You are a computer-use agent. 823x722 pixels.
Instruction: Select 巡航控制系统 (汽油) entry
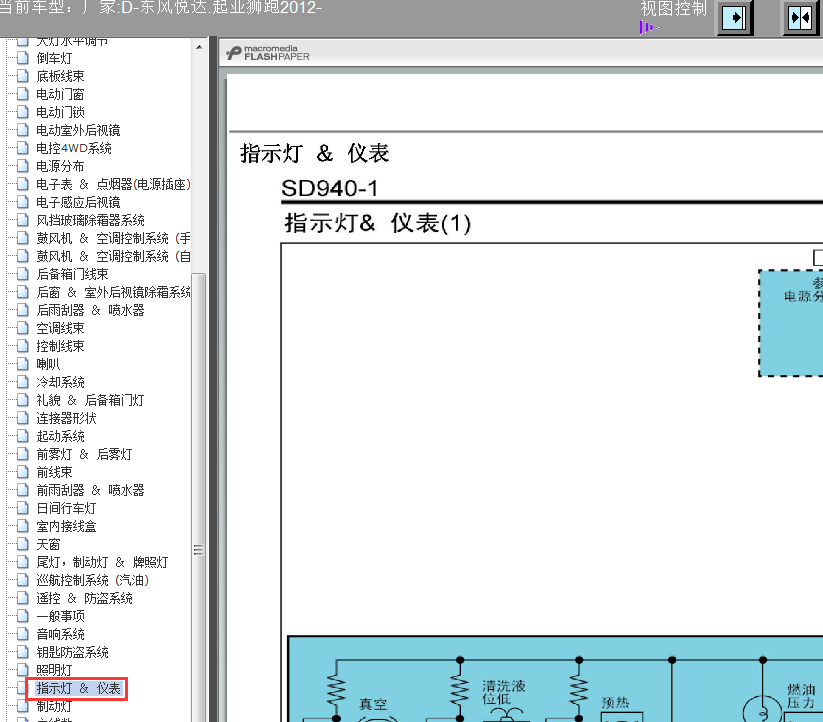(92, 580)
